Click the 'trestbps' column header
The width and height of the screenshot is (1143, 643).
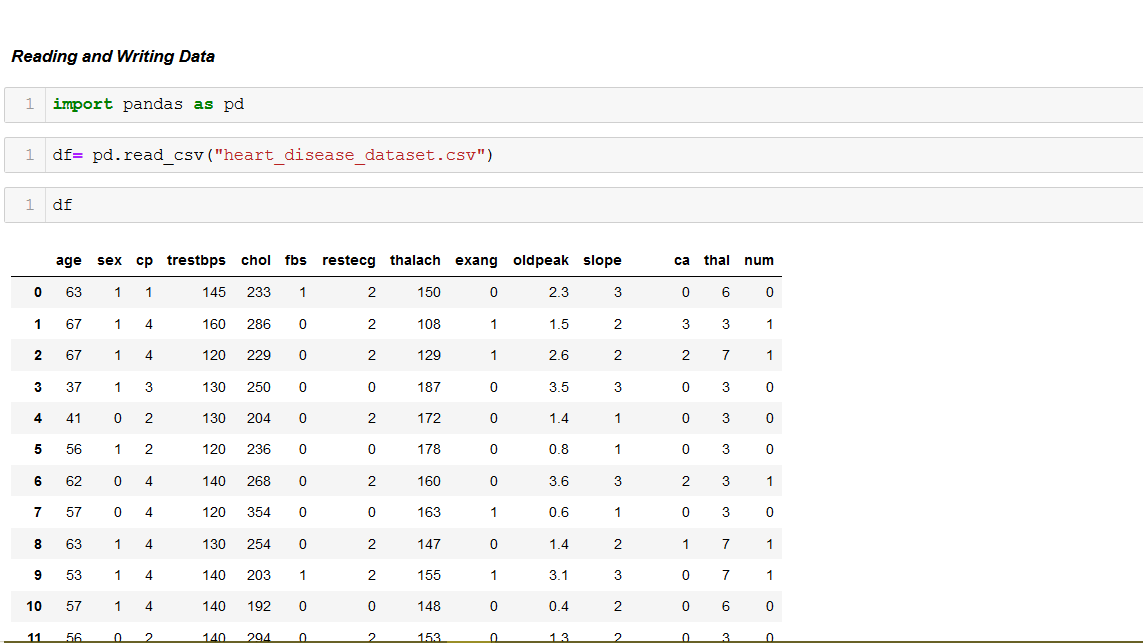click(x=196, y=260)
